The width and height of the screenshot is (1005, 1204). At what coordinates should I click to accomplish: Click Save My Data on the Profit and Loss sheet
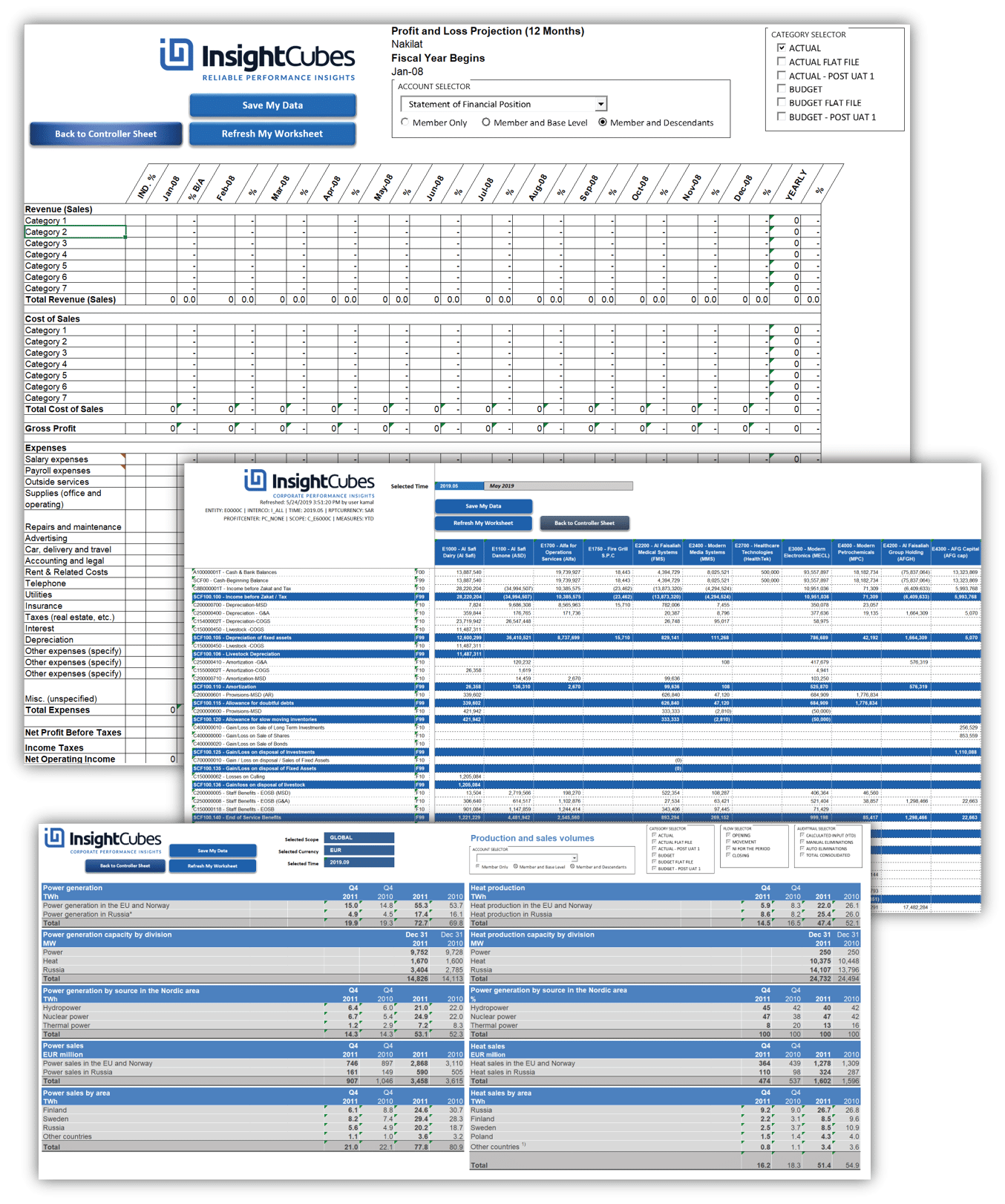pyautogui.click(x=272, y=105)
